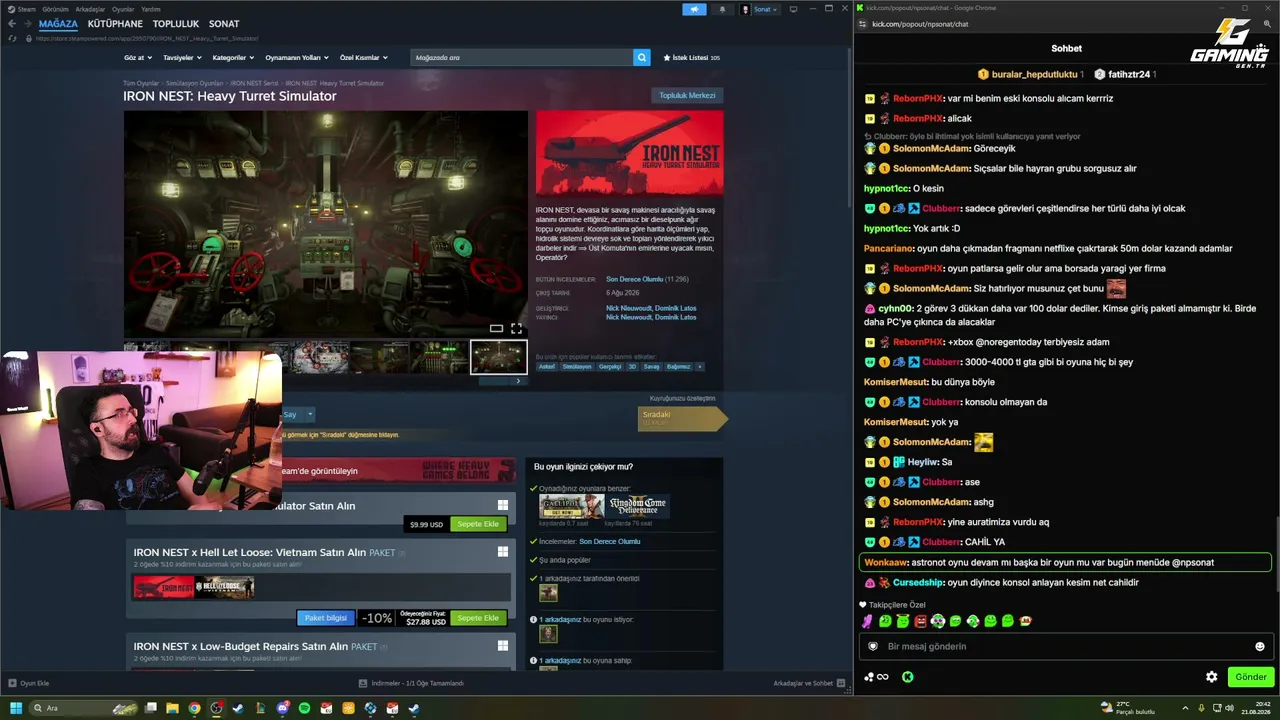Open the Nick Nieuwoudt, Dominik Latos developer link
The image size is (1280, 720).
651,308
